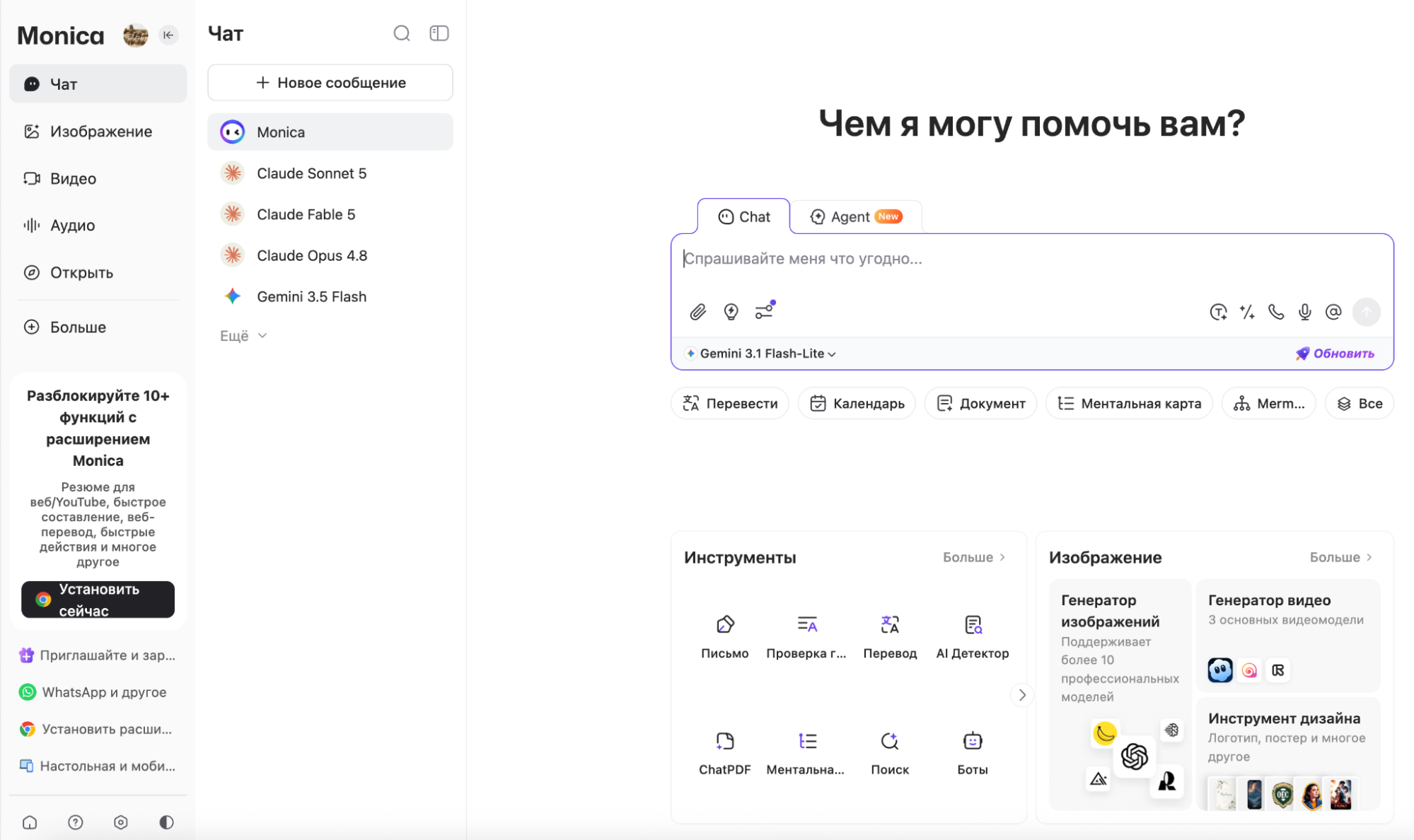1414x840 pixels.
Task: Open the Настольная и мобильная link
Action: [98, 766]
